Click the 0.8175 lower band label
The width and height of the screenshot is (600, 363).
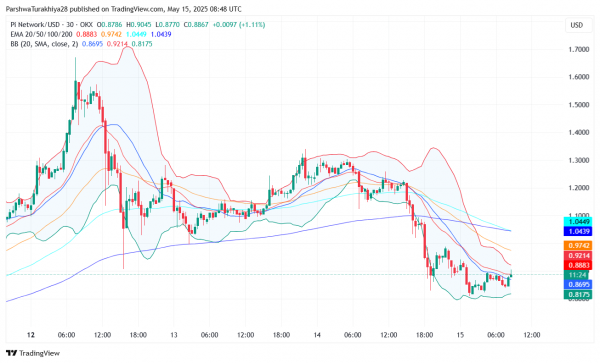pos(578,295)
